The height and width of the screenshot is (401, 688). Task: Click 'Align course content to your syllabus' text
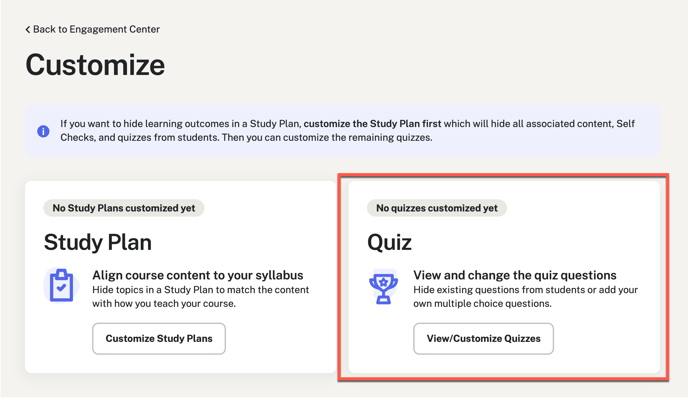(x=197, y=275)
